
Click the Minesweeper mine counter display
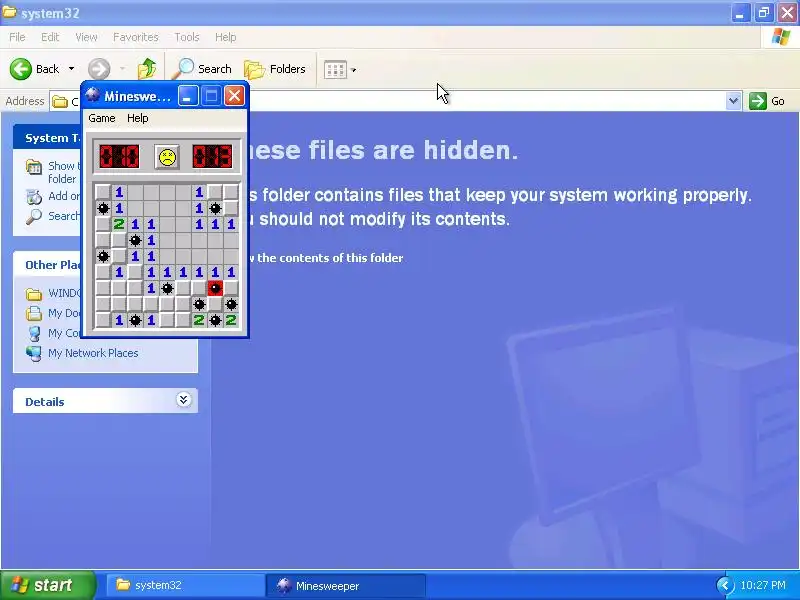[119, 157]
